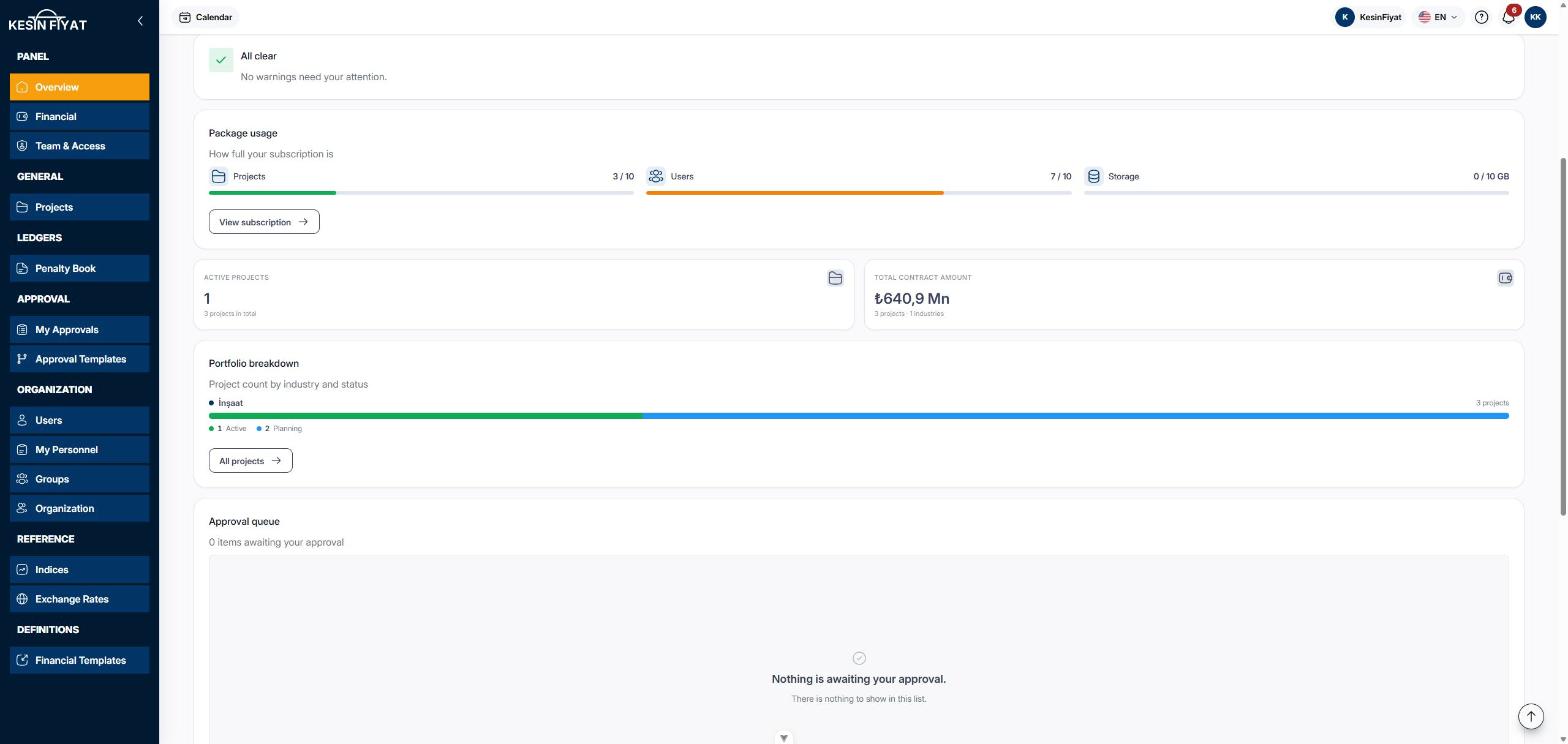Click the '0 / 10 GB' storage value
The height and width of the screenshot is (744, 1568).
point(1491,176)
